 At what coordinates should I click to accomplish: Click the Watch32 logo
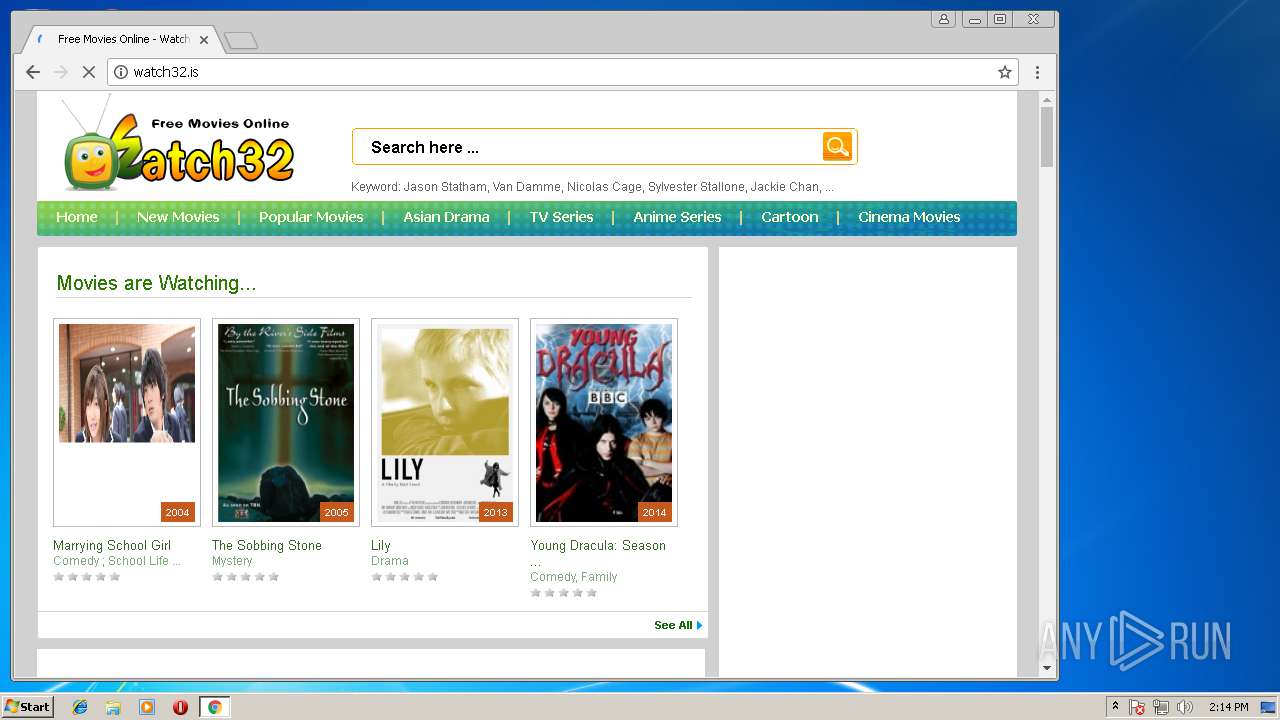179,143
